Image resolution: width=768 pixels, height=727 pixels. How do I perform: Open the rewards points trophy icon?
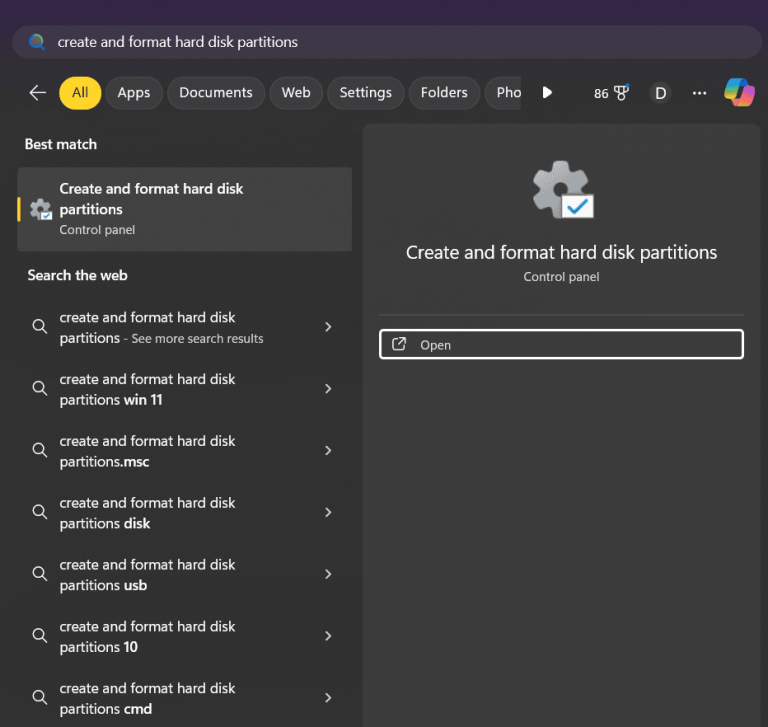(x=611, y=93)
